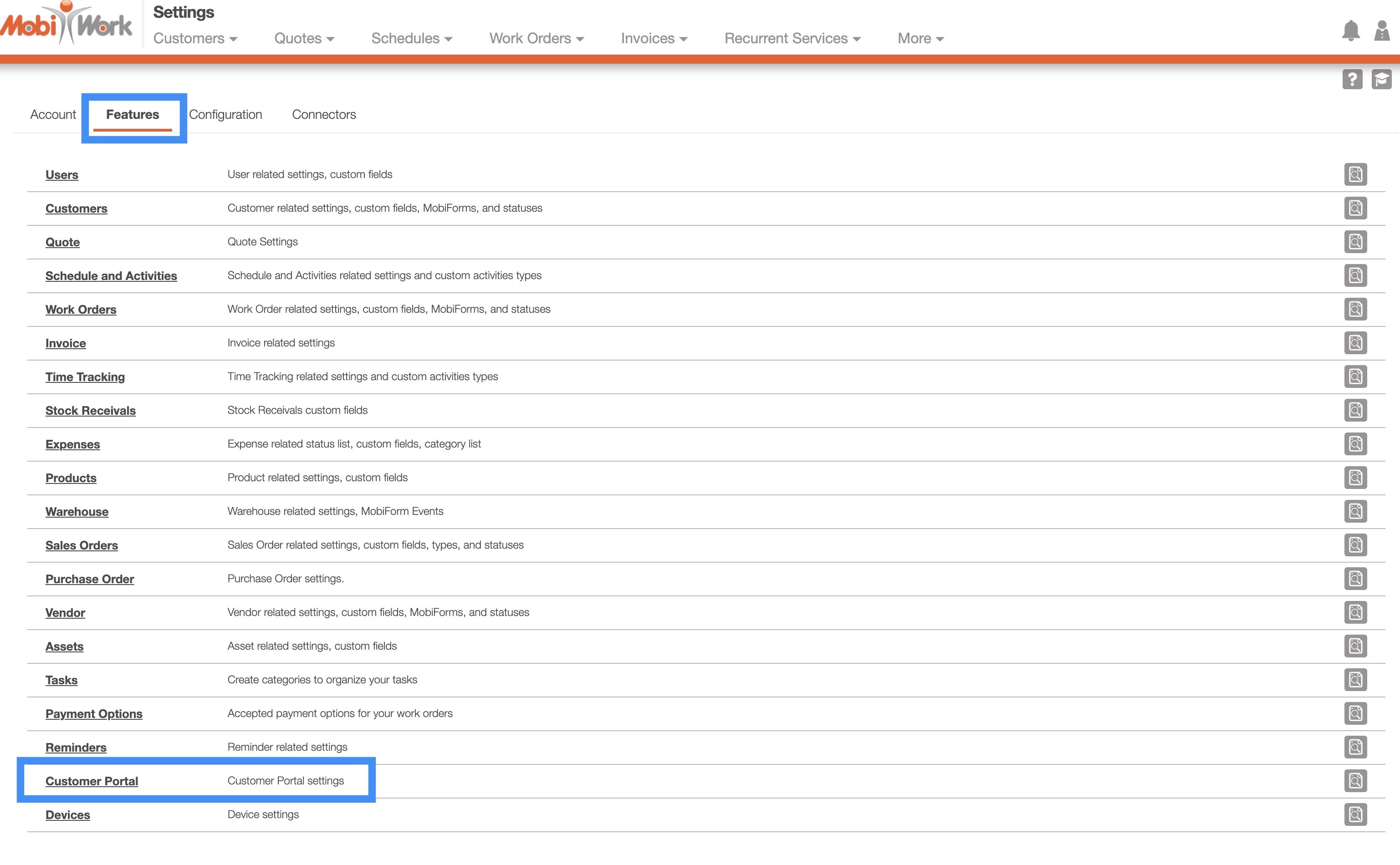
Task: Click the view icon in Warehouse row
Action: tap(1355, 511)
